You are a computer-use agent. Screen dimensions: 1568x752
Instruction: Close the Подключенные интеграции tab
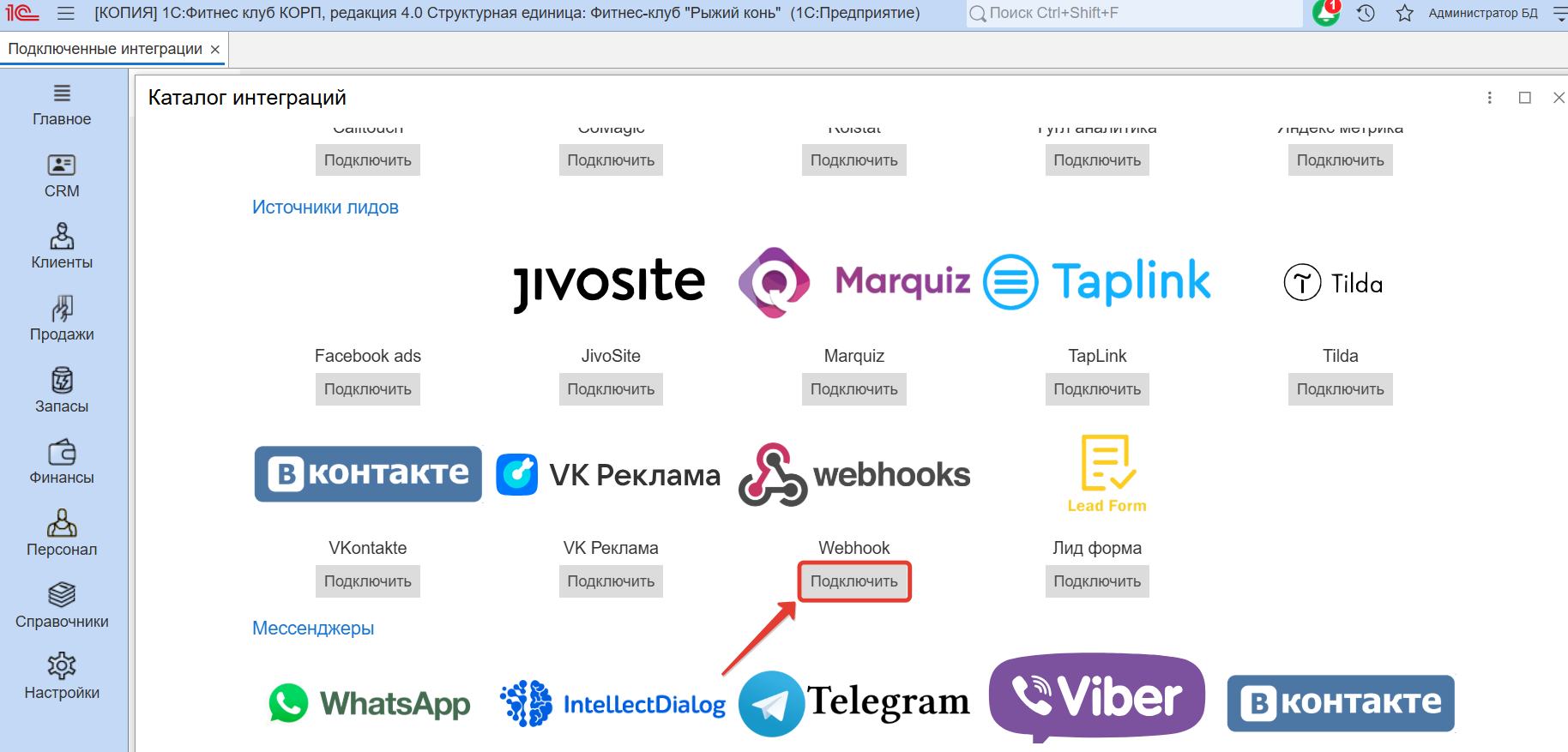215,50
